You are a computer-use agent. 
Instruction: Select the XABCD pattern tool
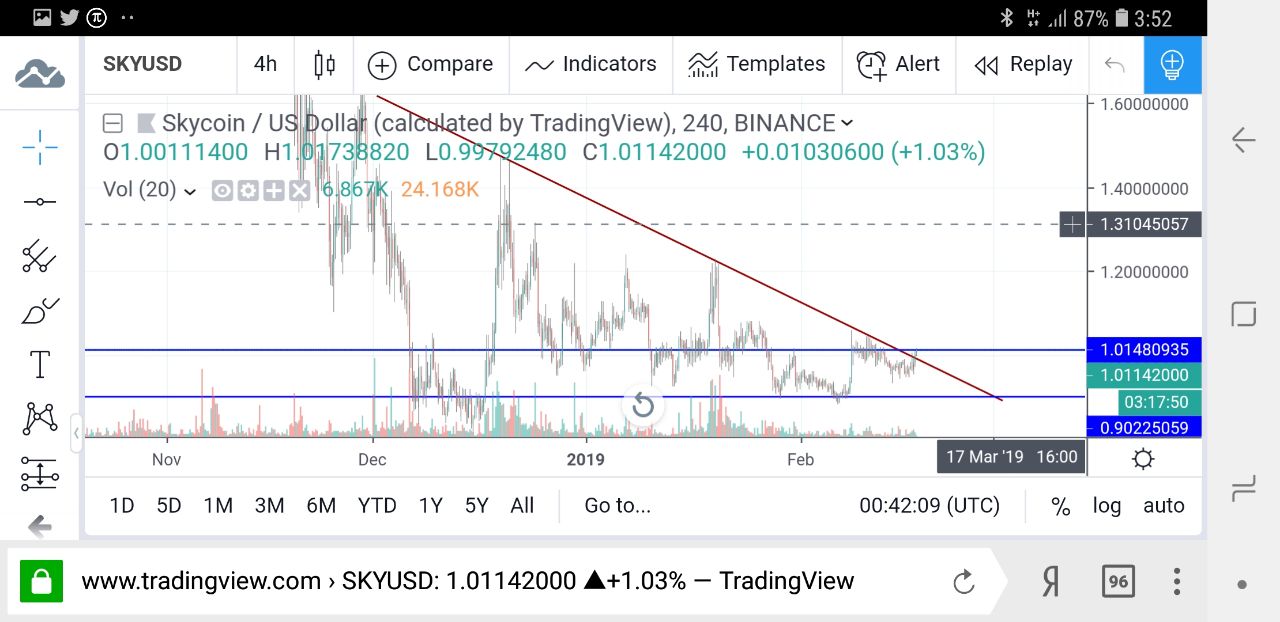point(40,418)
